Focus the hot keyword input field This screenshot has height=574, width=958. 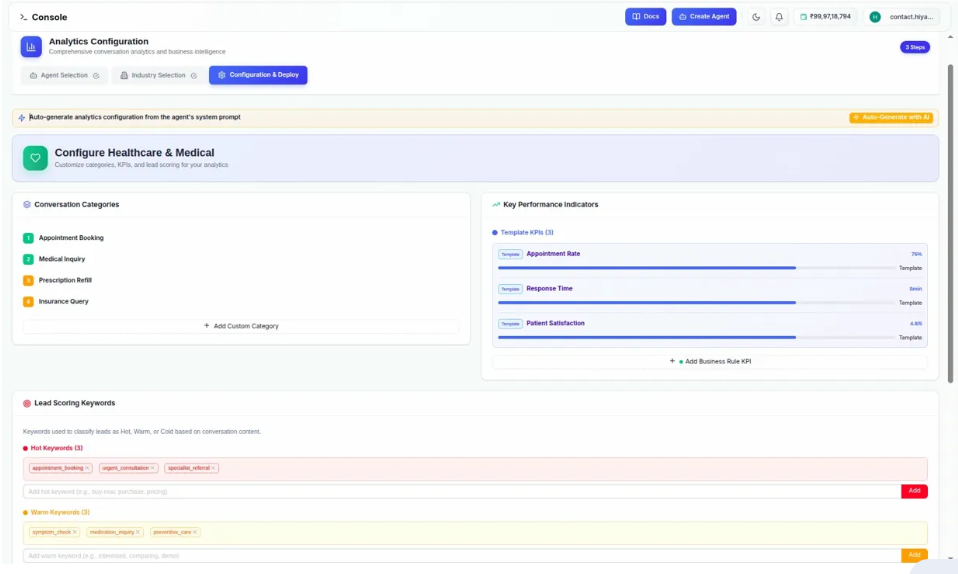[462, 491]
